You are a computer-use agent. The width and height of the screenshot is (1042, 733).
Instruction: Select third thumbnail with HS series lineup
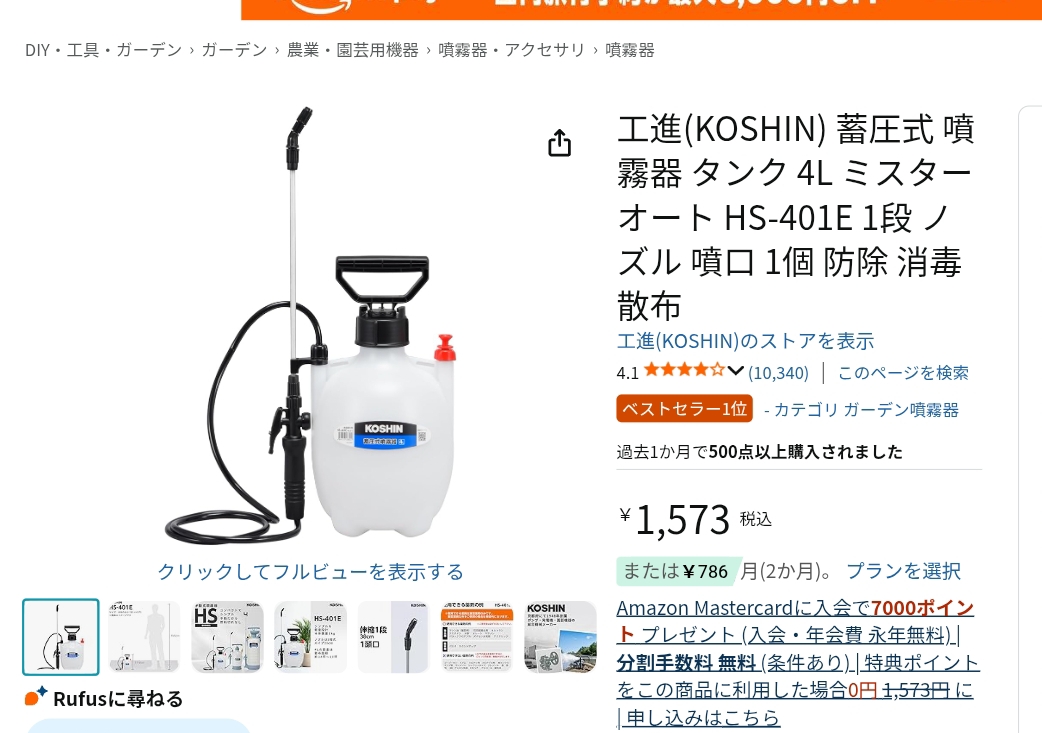(227, 637)
